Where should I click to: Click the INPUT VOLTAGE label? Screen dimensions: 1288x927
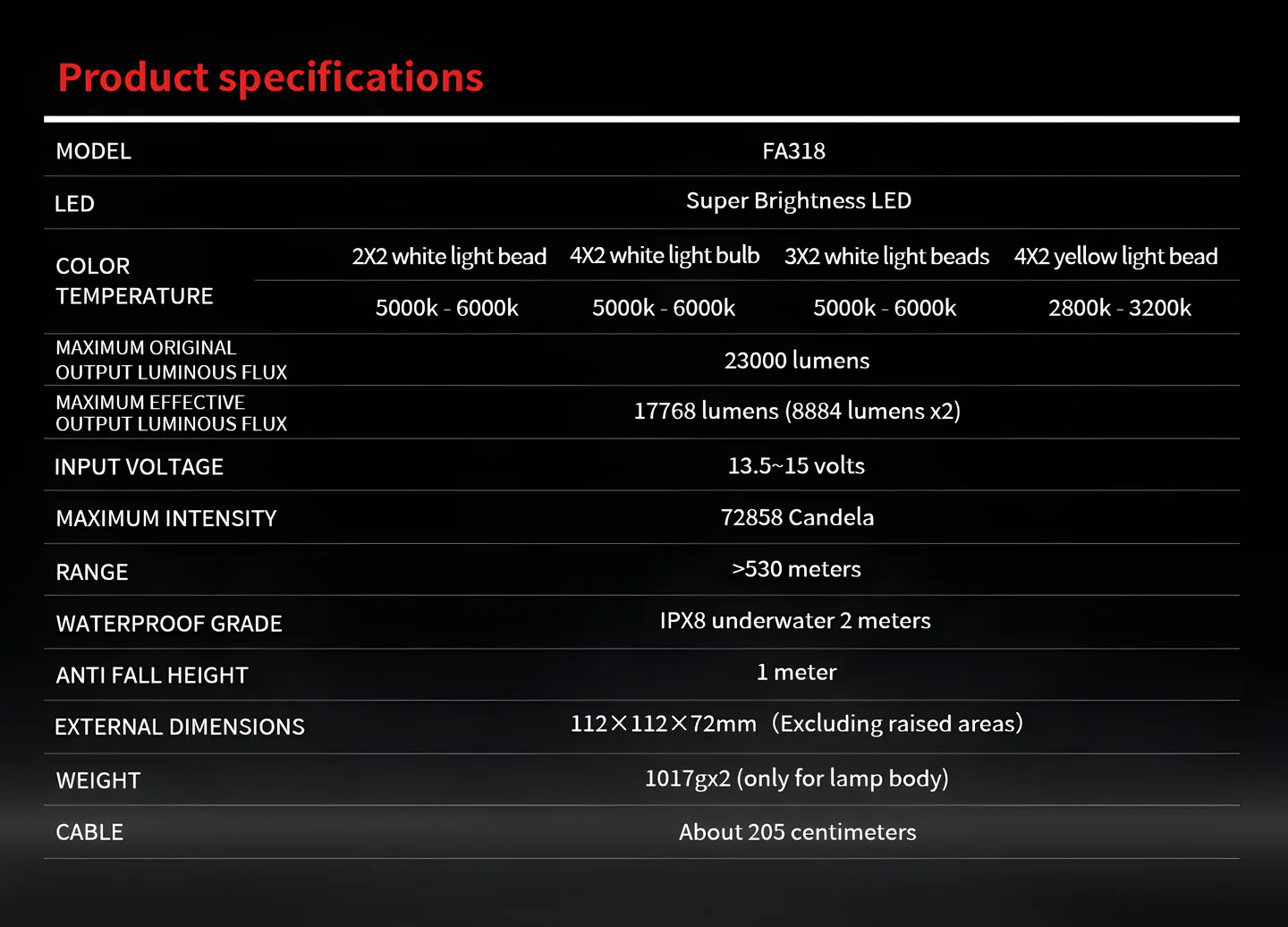coord(139,467)
